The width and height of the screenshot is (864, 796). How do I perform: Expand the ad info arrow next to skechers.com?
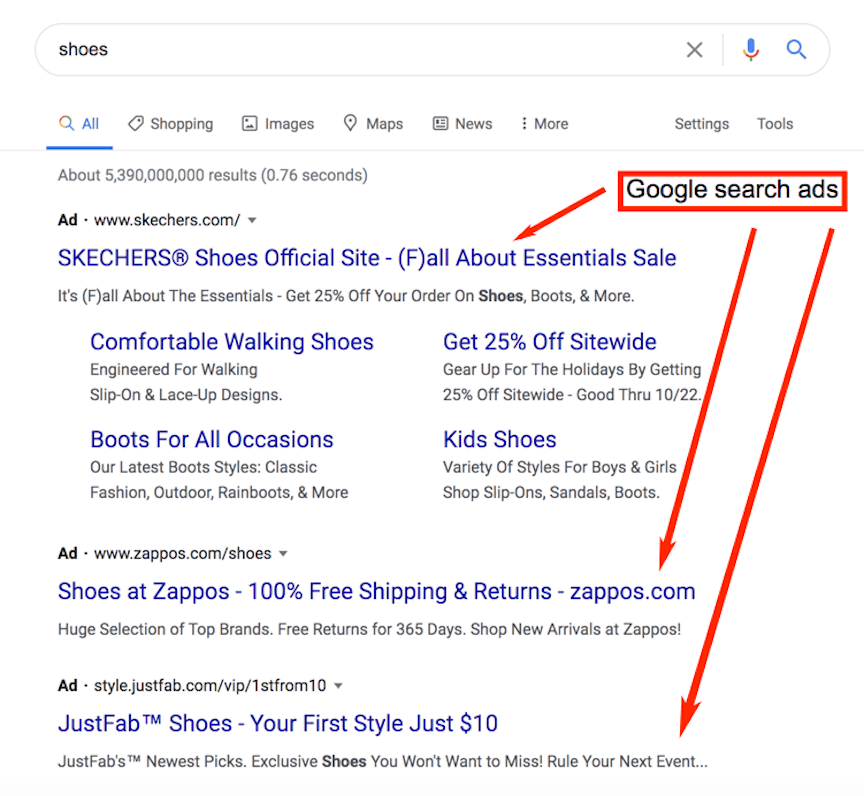253,220
